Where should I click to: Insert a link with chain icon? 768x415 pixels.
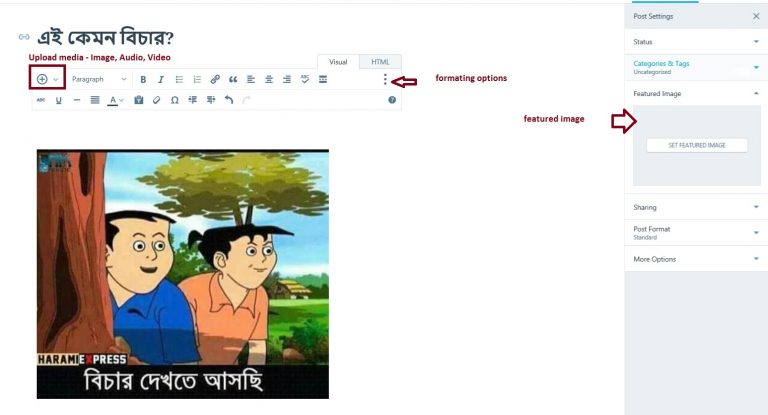pyautogui.click(x=215, y=79)
